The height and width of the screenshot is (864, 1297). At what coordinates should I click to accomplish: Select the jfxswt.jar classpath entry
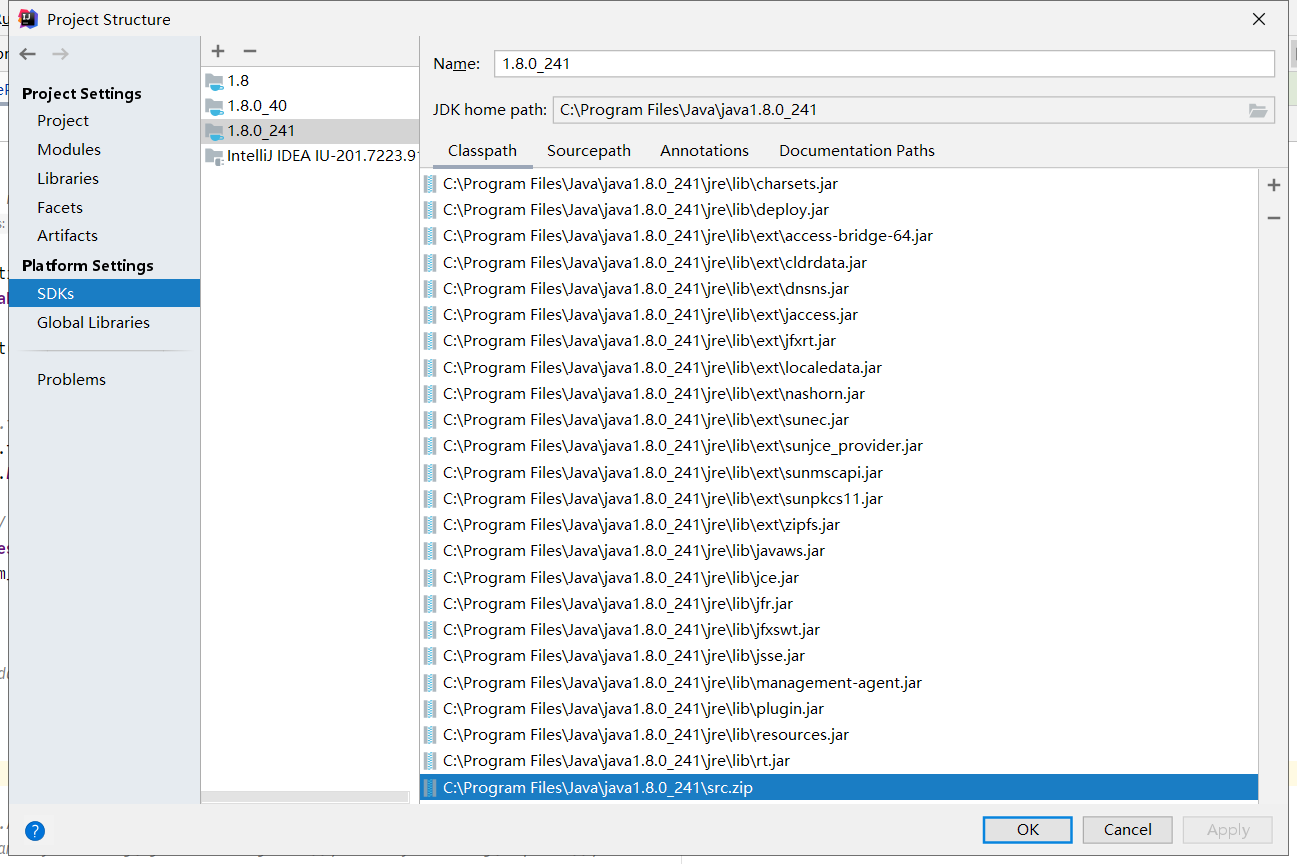pos(839,630)
